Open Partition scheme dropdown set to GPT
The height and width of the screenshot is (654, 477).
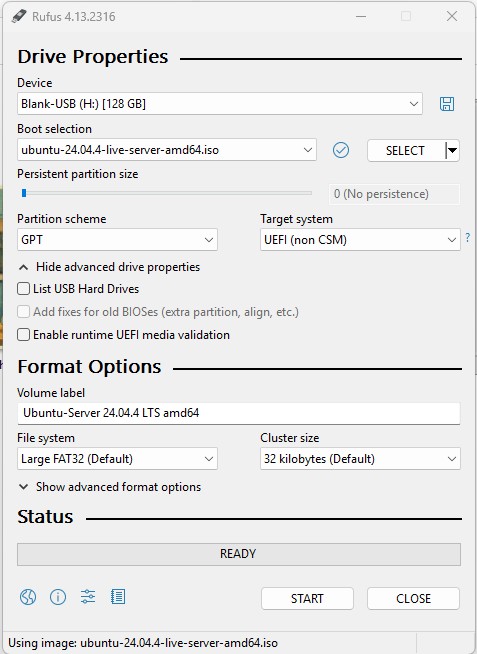click(117, 240)
